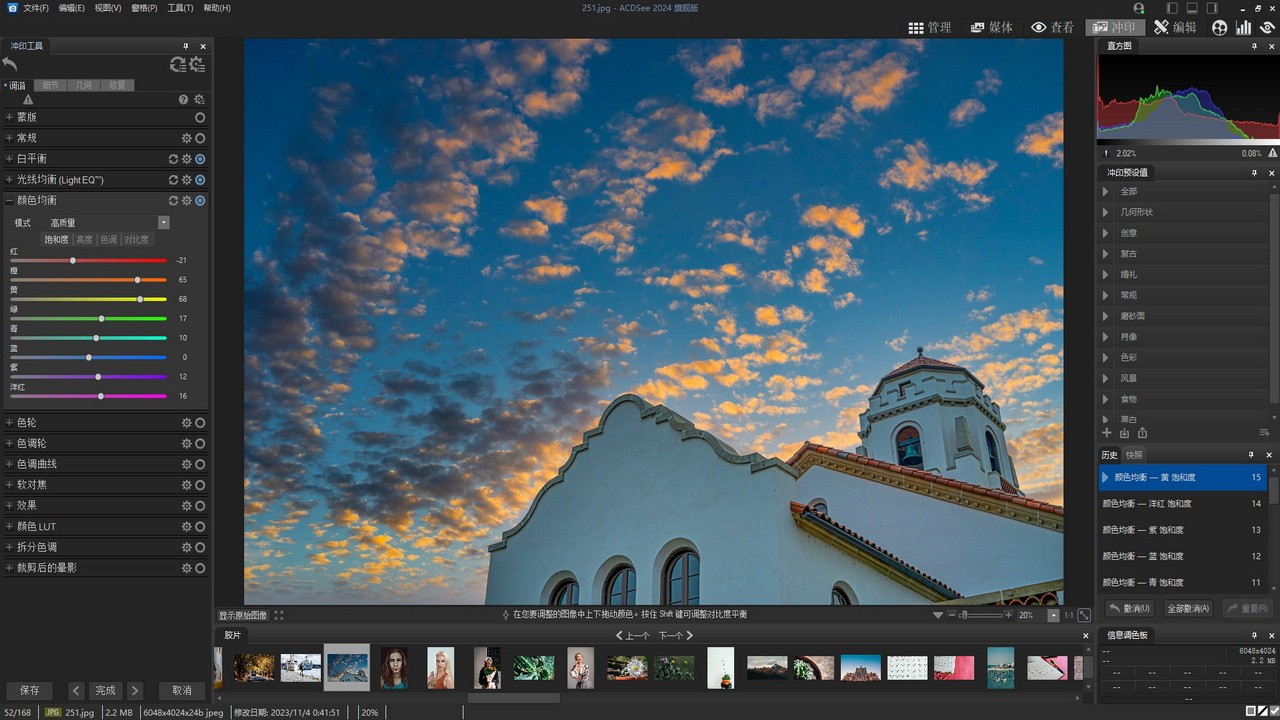Click the 保存 button
This screenshot has width=1280, height=720.
point(30,690)
